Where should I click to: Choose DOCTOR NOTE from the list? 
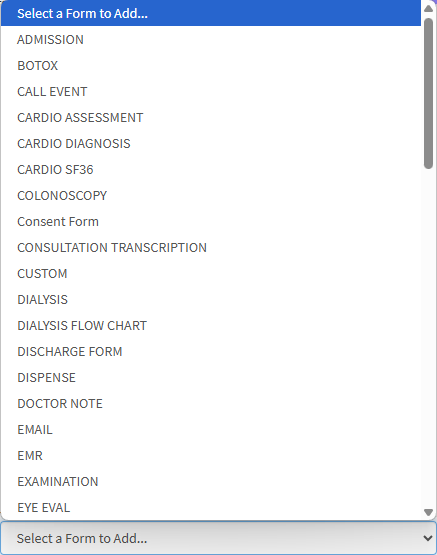pos(211,404)
